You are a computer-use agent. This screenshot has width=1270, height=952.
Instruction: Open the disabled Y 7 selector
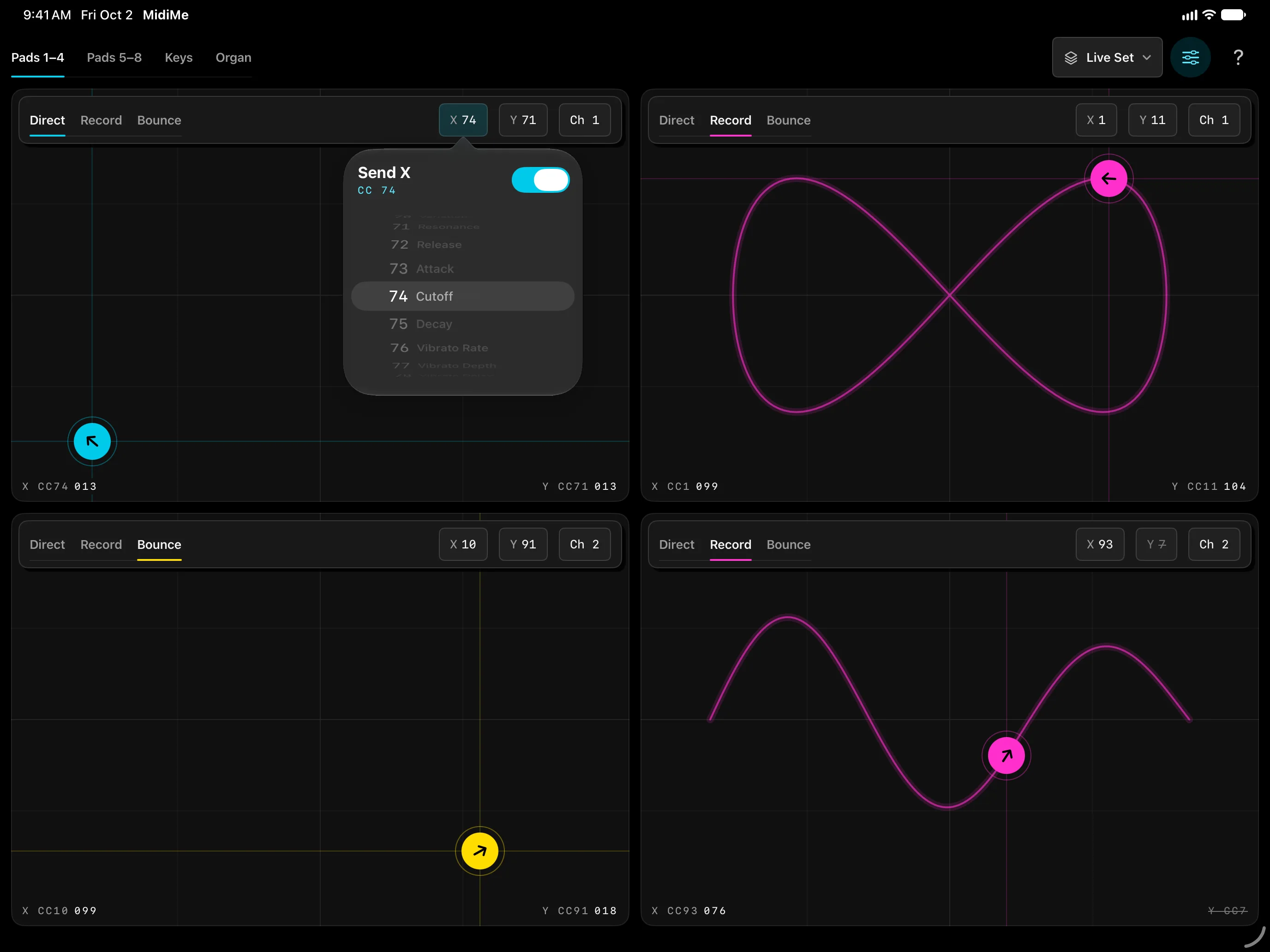1156,544
